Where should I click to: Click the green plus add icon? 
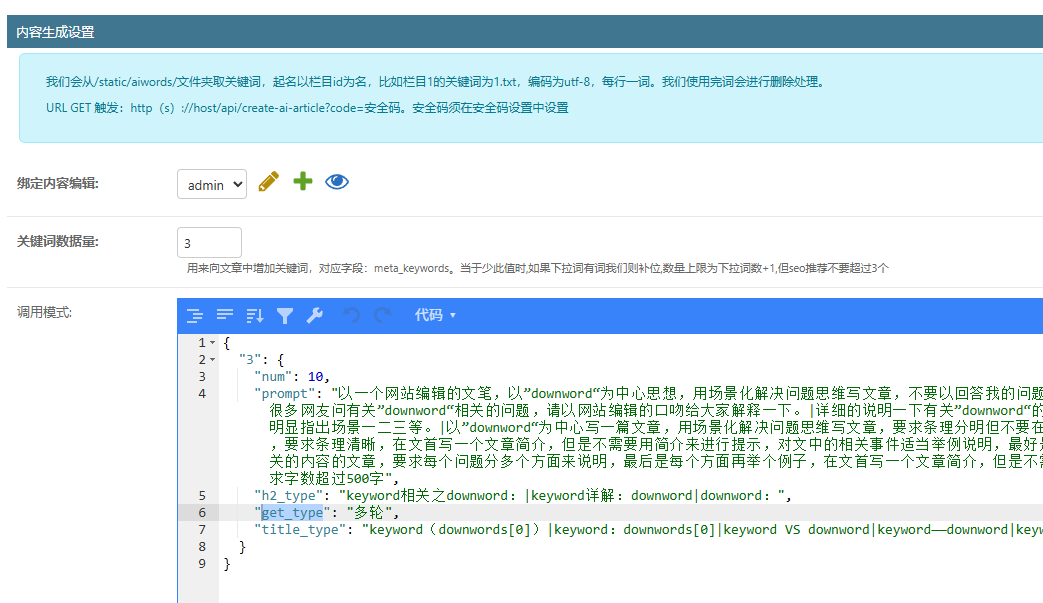pos(303,181)
